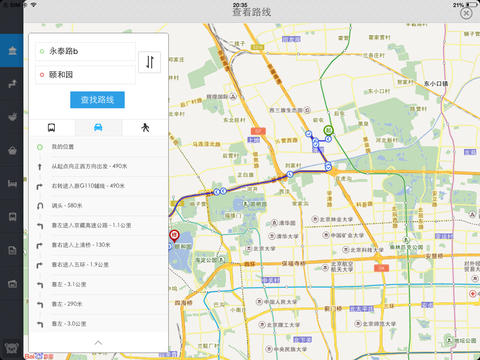The height and width of the screenshot is (360, 480).
Task: Select step 靠左 - 290米
Action: tap(98, 304)
